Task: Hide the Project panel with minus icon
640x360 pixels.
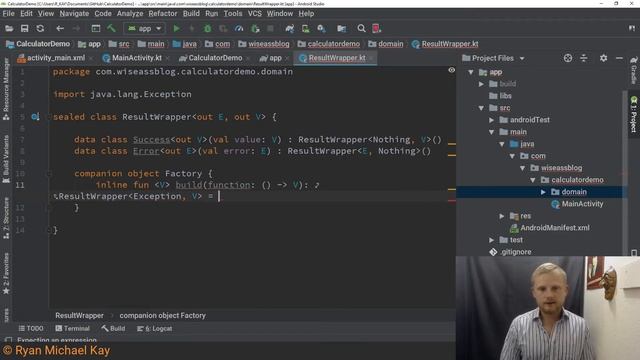Action: tap(619, 58)
